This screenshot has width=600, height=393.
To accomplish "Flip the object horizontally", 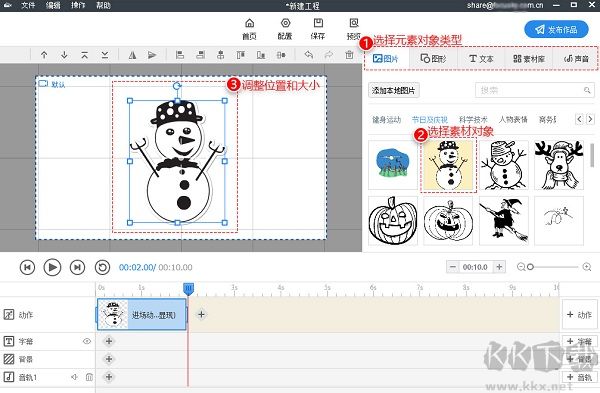I will (x=132, y=55).
